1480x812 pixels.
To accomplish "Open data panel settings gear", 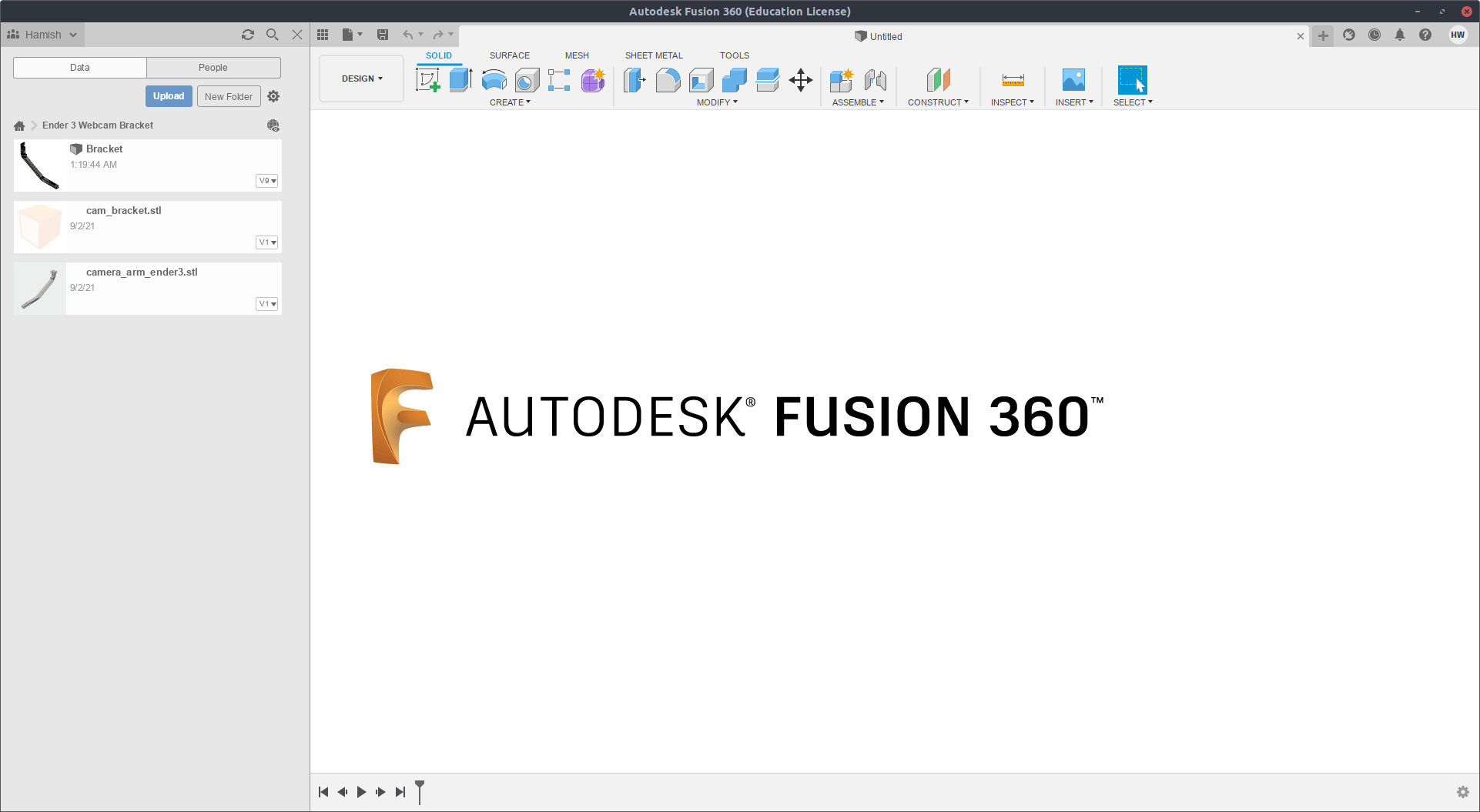I will point(273,96).
